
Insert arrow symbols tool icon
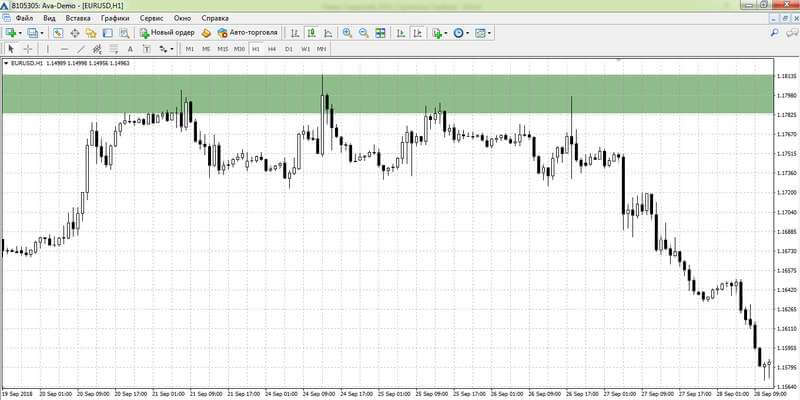click(x=163, y=49)
